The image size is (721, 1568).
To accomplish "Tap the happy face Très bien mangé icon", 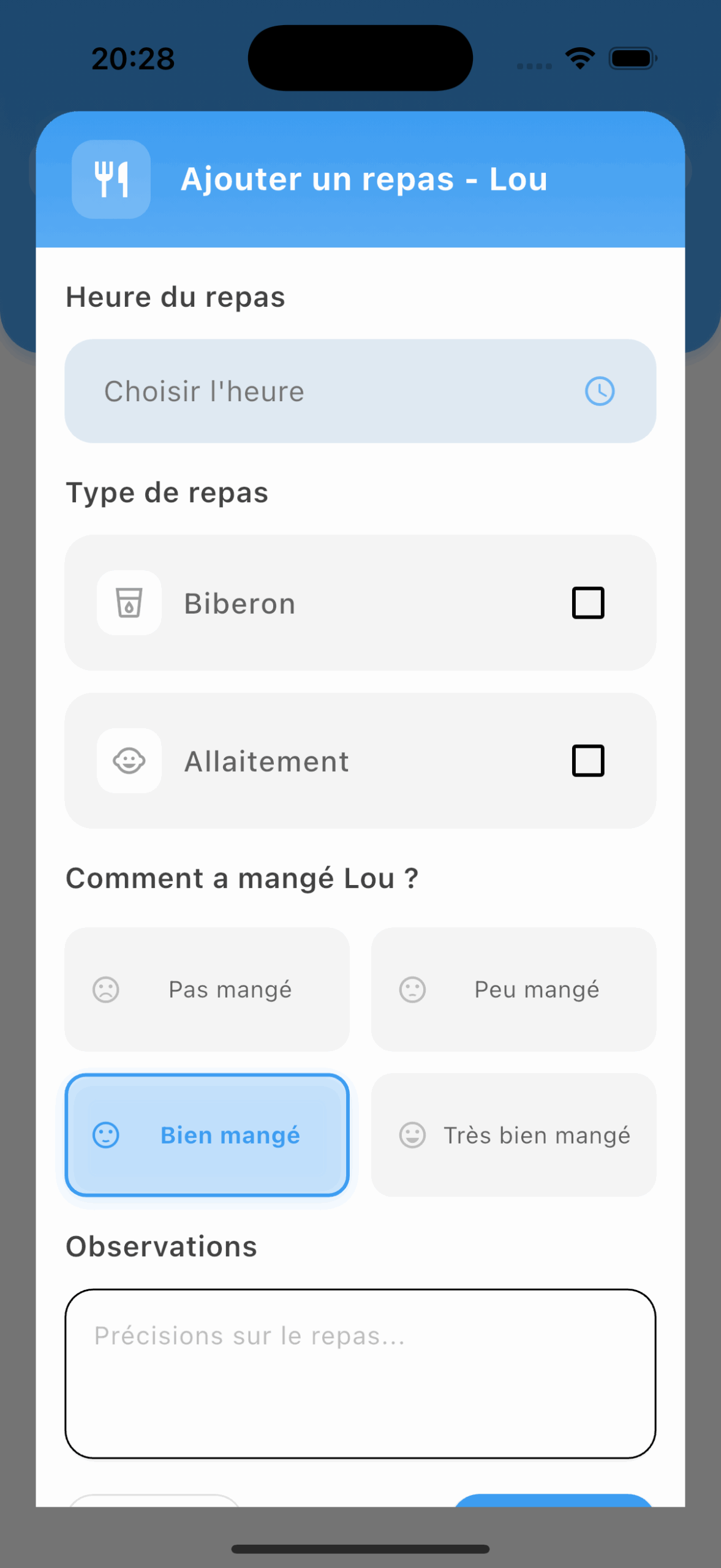I will [412, 1135].
